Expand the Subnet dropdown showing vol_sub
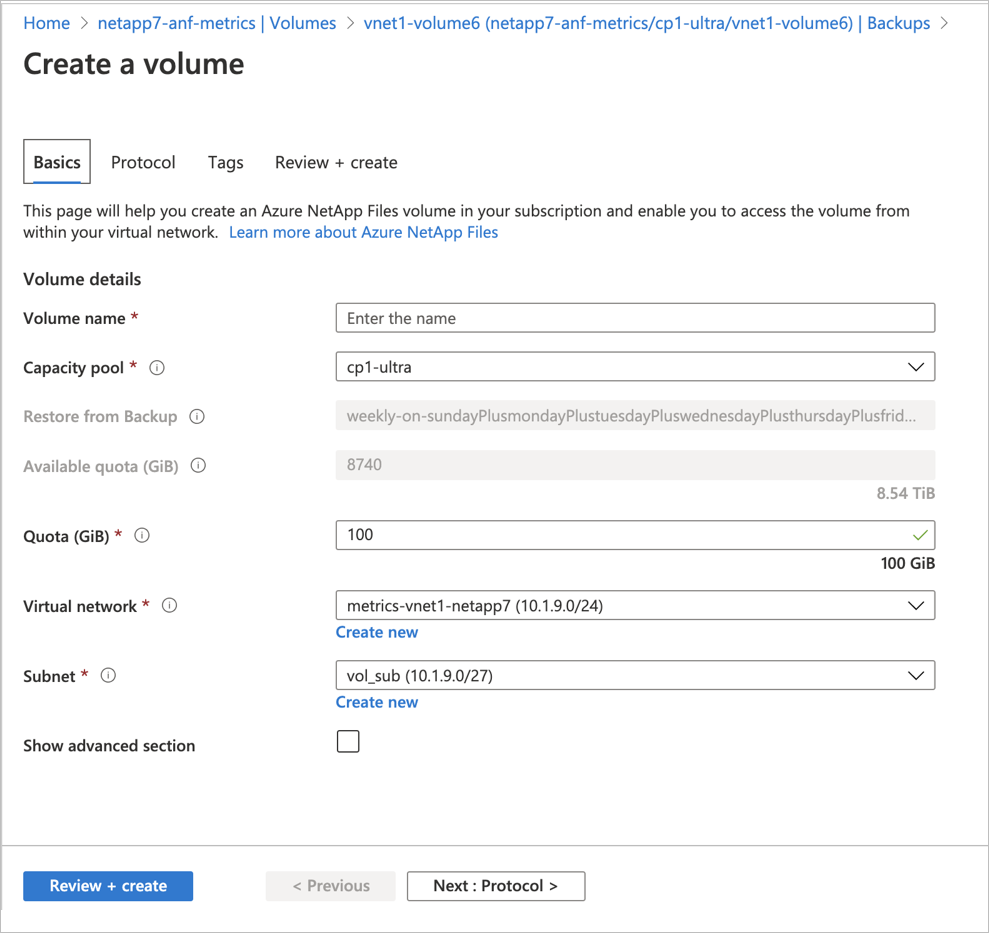The height and width of the screenshot is (933, 989). [x=915, y=675]
